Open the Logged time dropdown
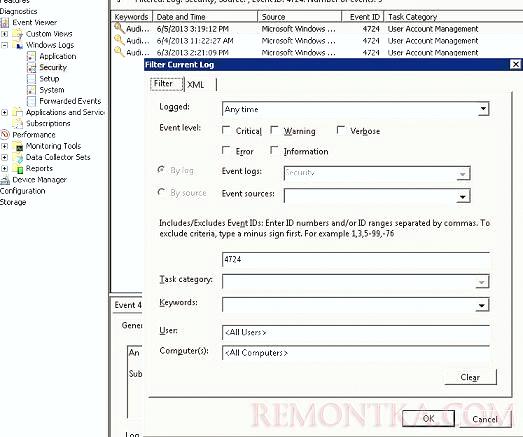The height and width of the screenshot is (437, 523). (x=483, y=109)
